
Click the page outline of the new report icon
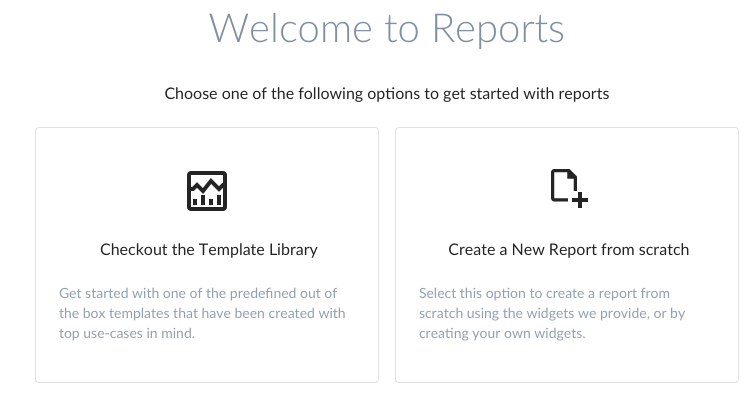point(564,185)
